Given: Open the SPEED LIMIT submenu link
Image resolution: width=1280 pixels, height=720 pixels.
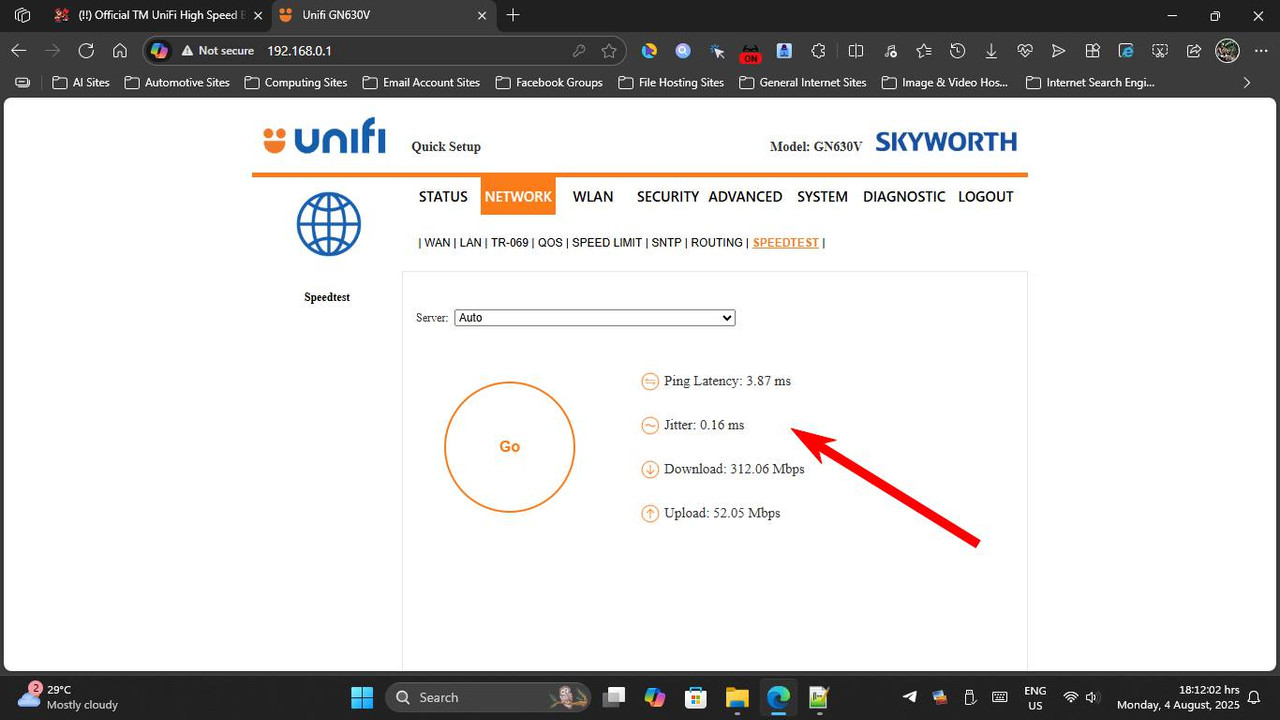Looking at the screenshot, I should coord(606,243).
